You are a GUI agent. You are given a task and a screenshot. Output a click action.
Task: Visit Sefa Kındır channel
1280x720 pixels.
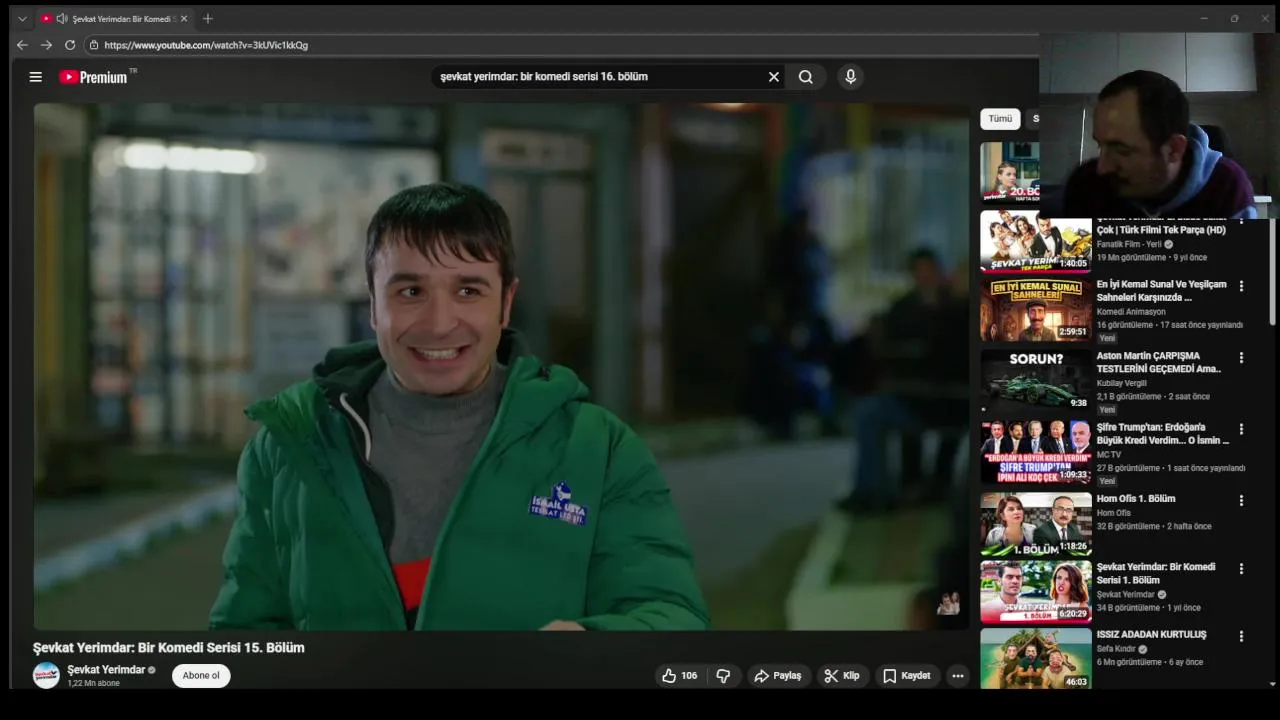click(x=1116, y=649)
